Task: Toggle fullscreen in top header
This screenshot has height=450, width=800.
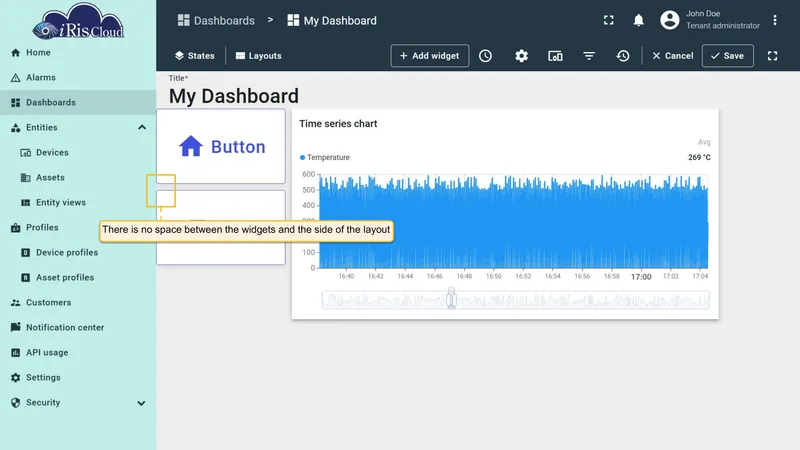Action: tap(609, 20)
